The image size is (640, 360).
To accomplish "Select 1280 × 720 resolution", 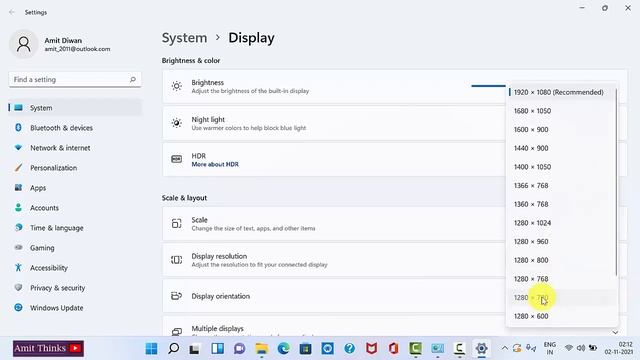I will tap(561, 298).
